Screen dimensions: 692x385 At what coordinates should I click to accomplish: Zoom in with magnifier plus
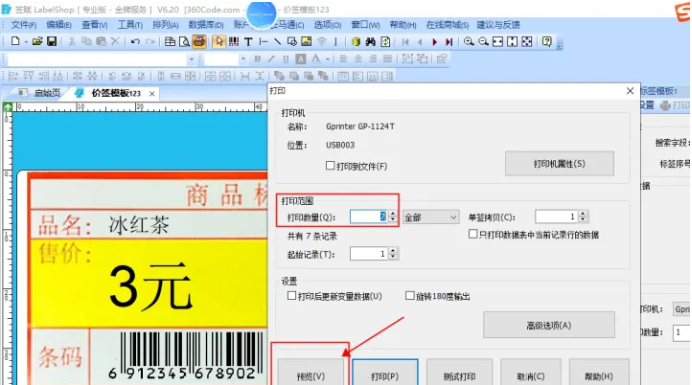click(469, 42)
